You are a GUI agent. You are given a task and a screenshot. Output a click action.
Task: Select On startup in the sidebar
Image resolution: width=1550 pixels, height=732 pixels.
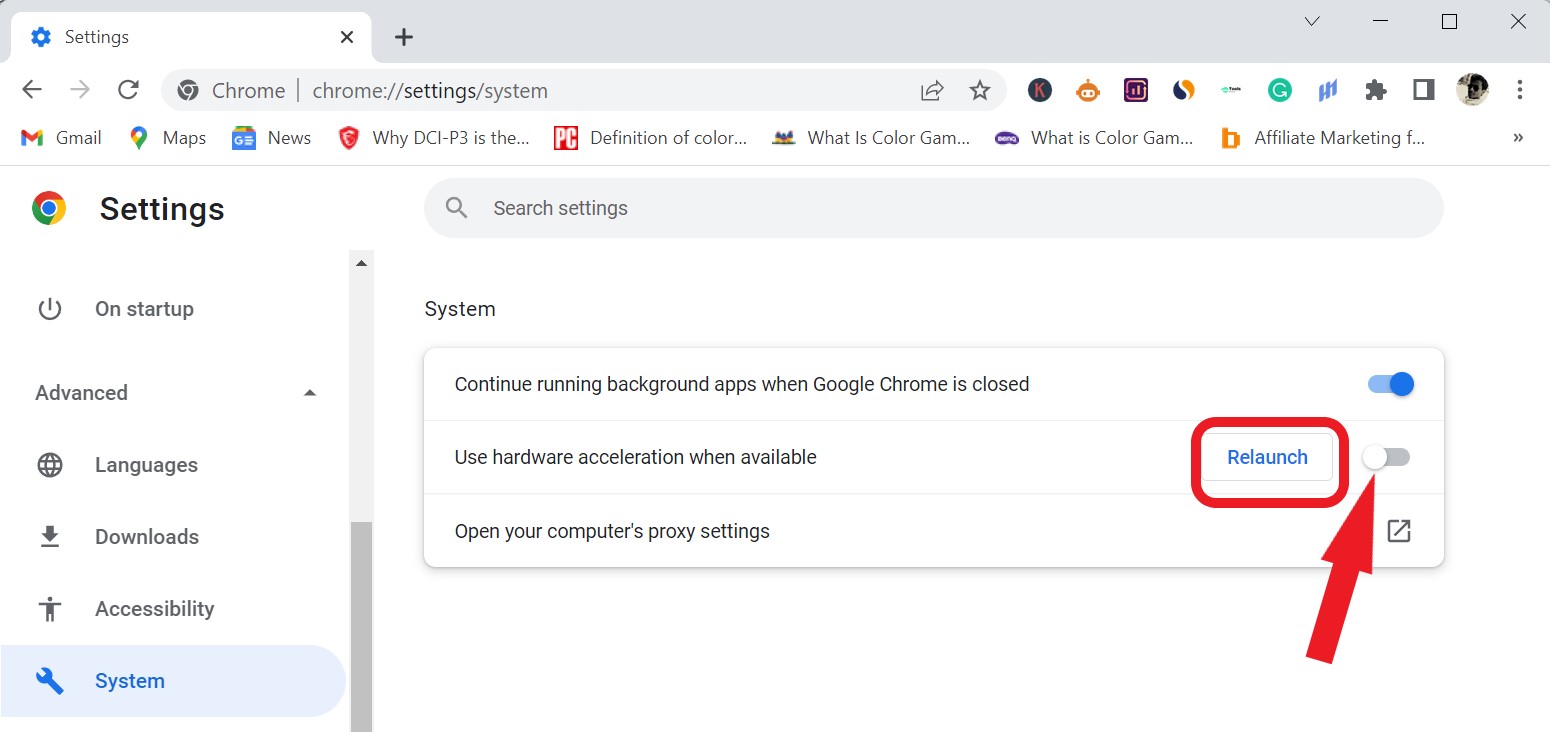click(144, 308)
